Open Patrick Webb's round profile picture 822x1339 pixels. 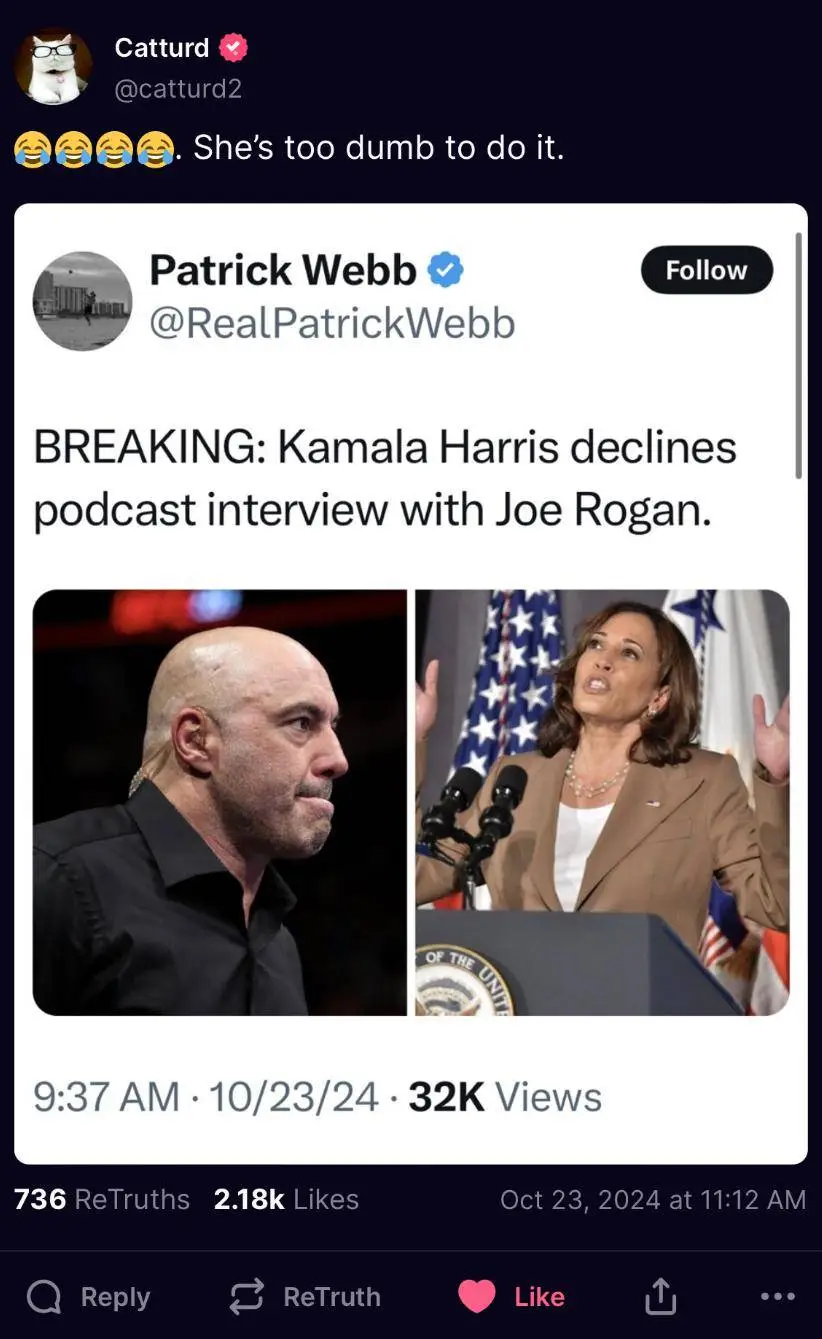pyautogui.click(x=82, y=300)
